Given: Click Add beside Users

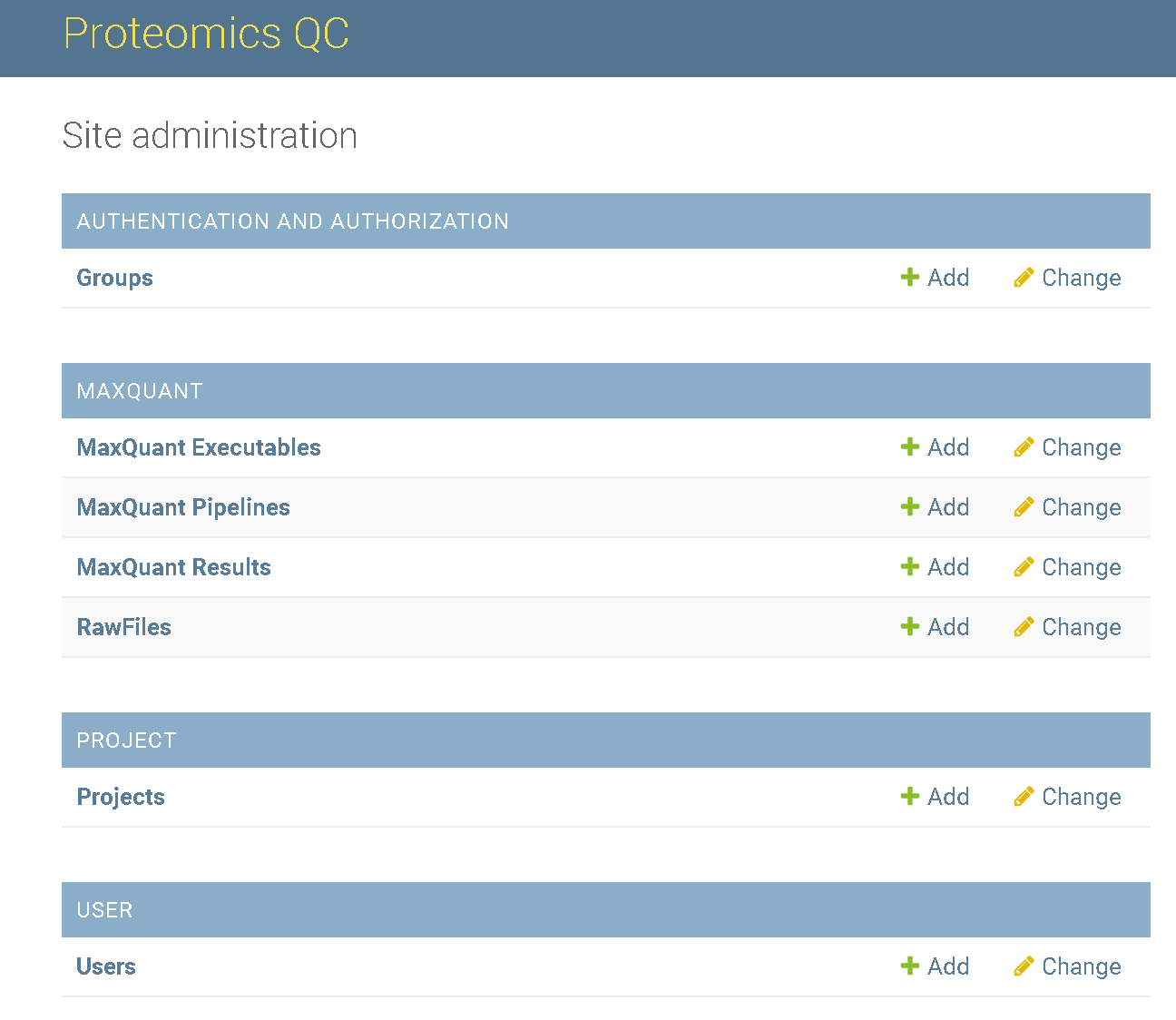Looking at the screenshot, I should (x=949, y=966).
